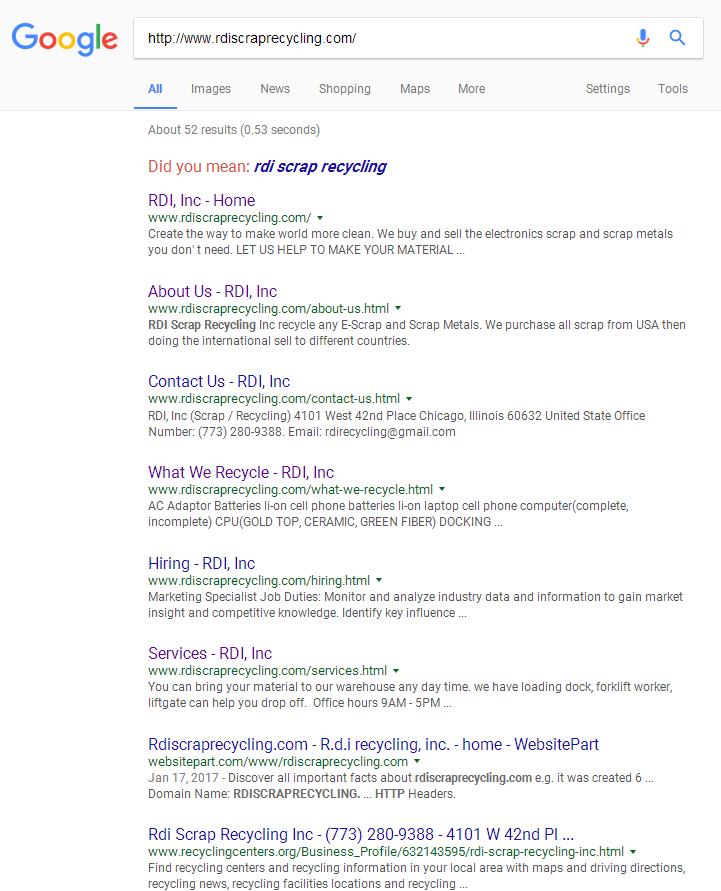Click the green websitepart.com/www/rdiscraprecycling.com URL
This screenshot has height=891, width=721.
pyautogui.click(x=278, y=761)
